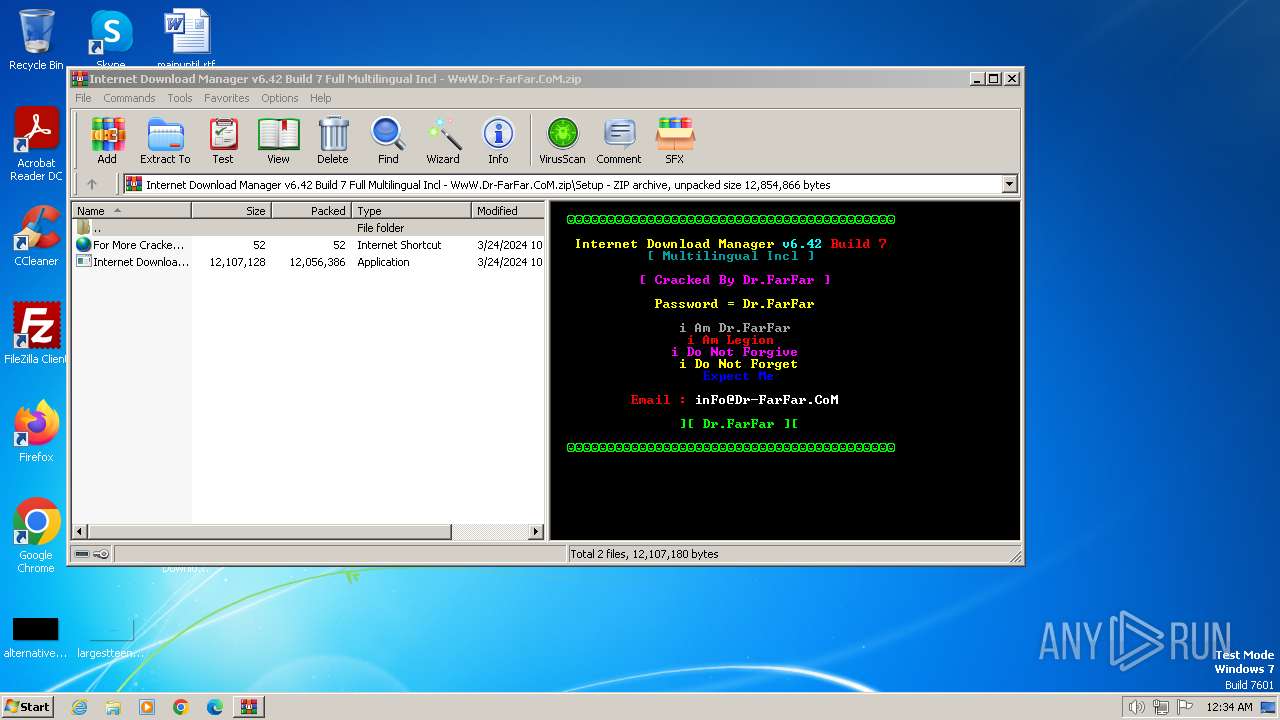This screenshot has width=1280, height=720.
Task: Open Microsoft Edge from the taskbar
Action: (215, 707)
